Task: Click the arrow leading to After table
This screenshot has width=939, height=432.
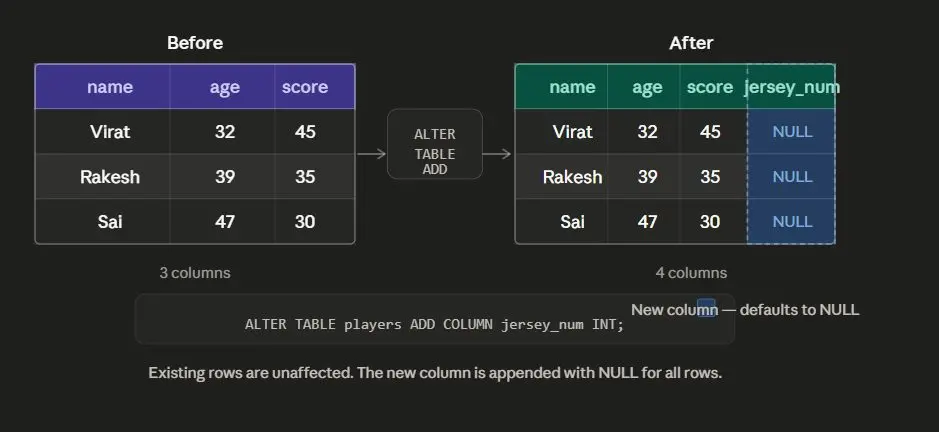Action: point(496,154)
